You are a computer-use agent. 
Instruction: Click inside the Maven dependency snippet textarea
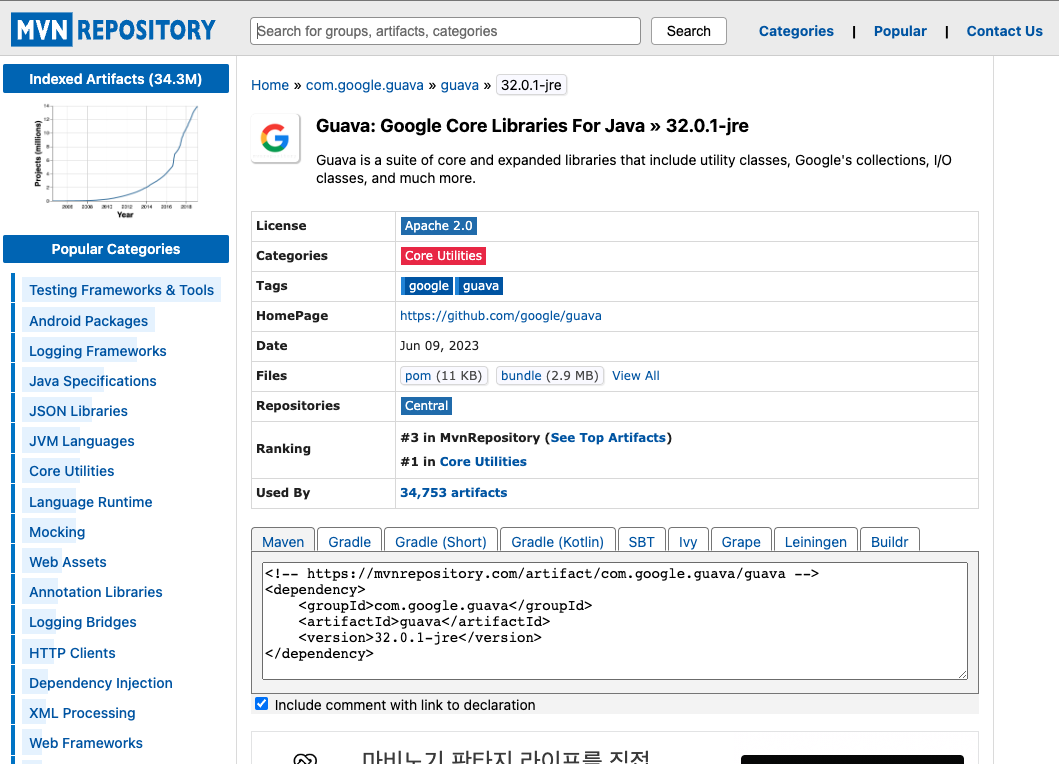tap(615, 621)
